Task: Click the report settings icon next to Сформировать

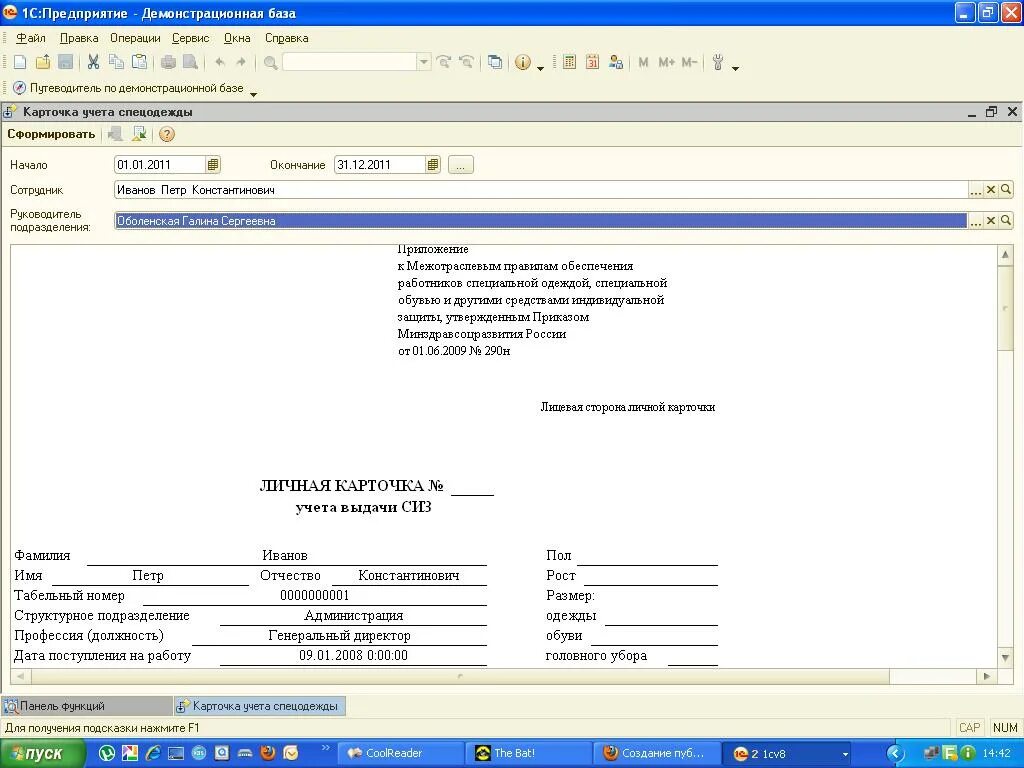Action: [x=116, y=134]
